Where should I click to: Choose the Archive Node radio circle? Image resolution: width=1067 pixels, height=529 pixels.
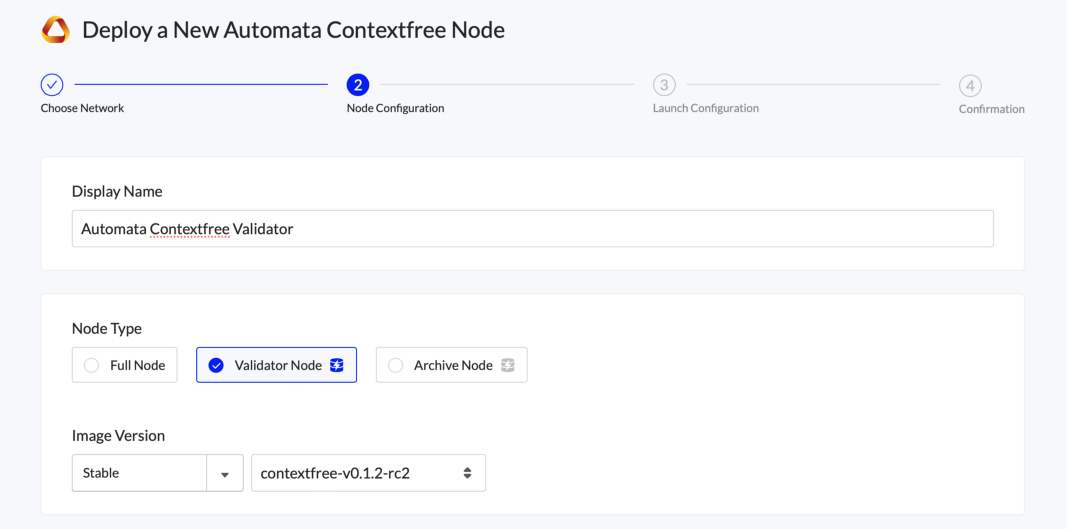click(396, 365)
